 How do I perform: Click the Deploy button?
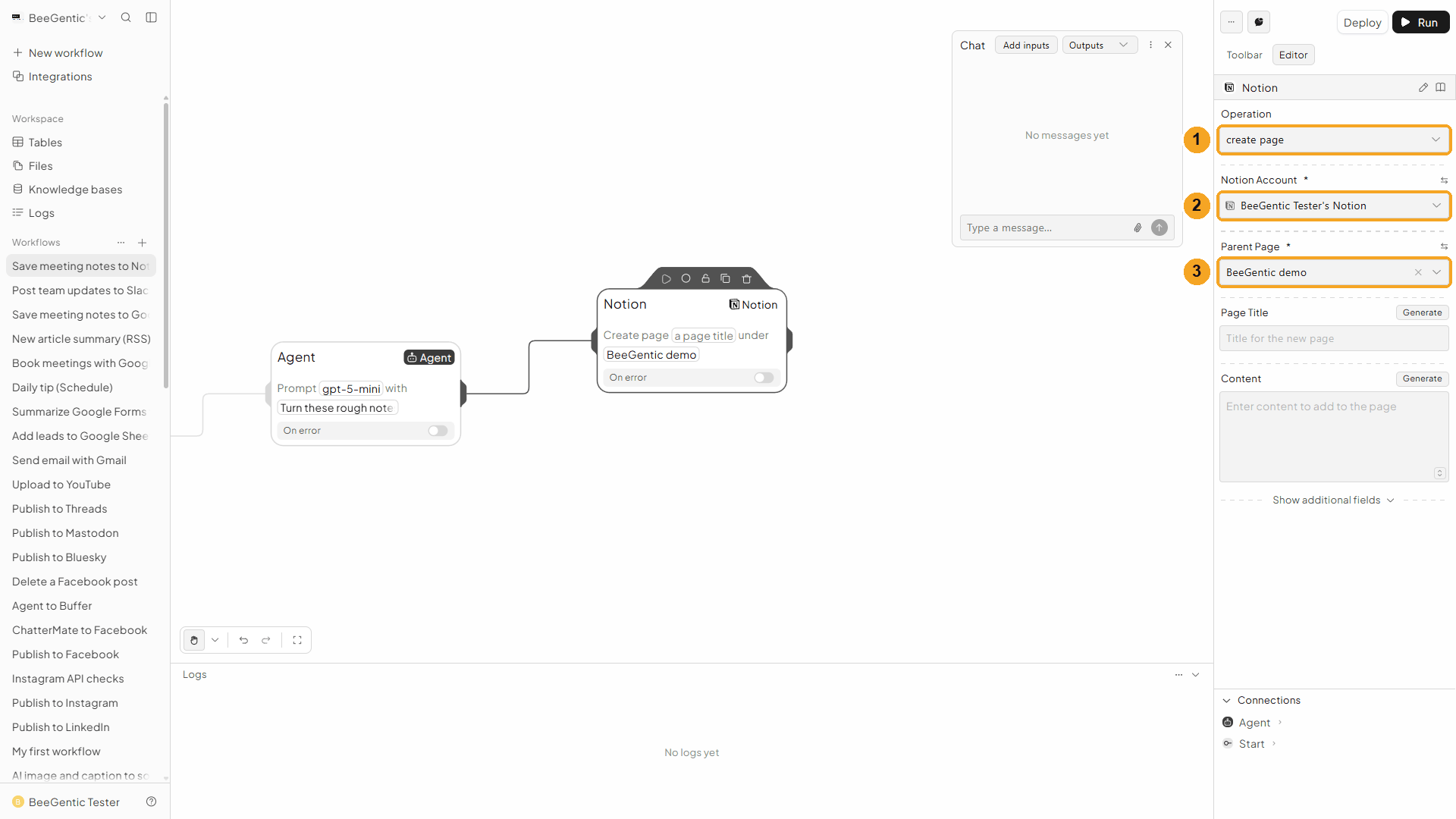tap(1362, 23)
